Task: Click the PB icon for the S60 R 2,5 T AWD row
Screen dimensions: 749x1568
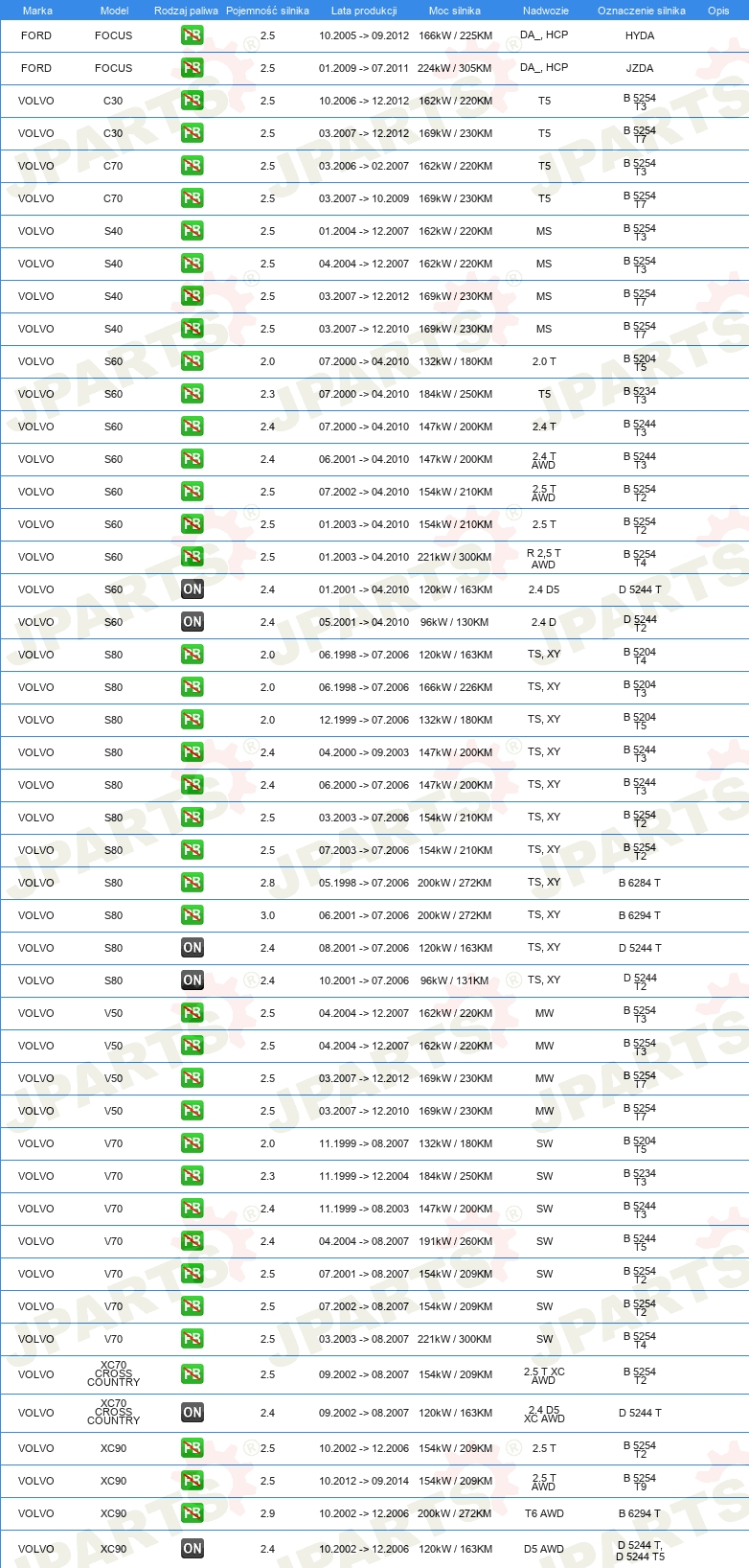Action: coord(193,557)
